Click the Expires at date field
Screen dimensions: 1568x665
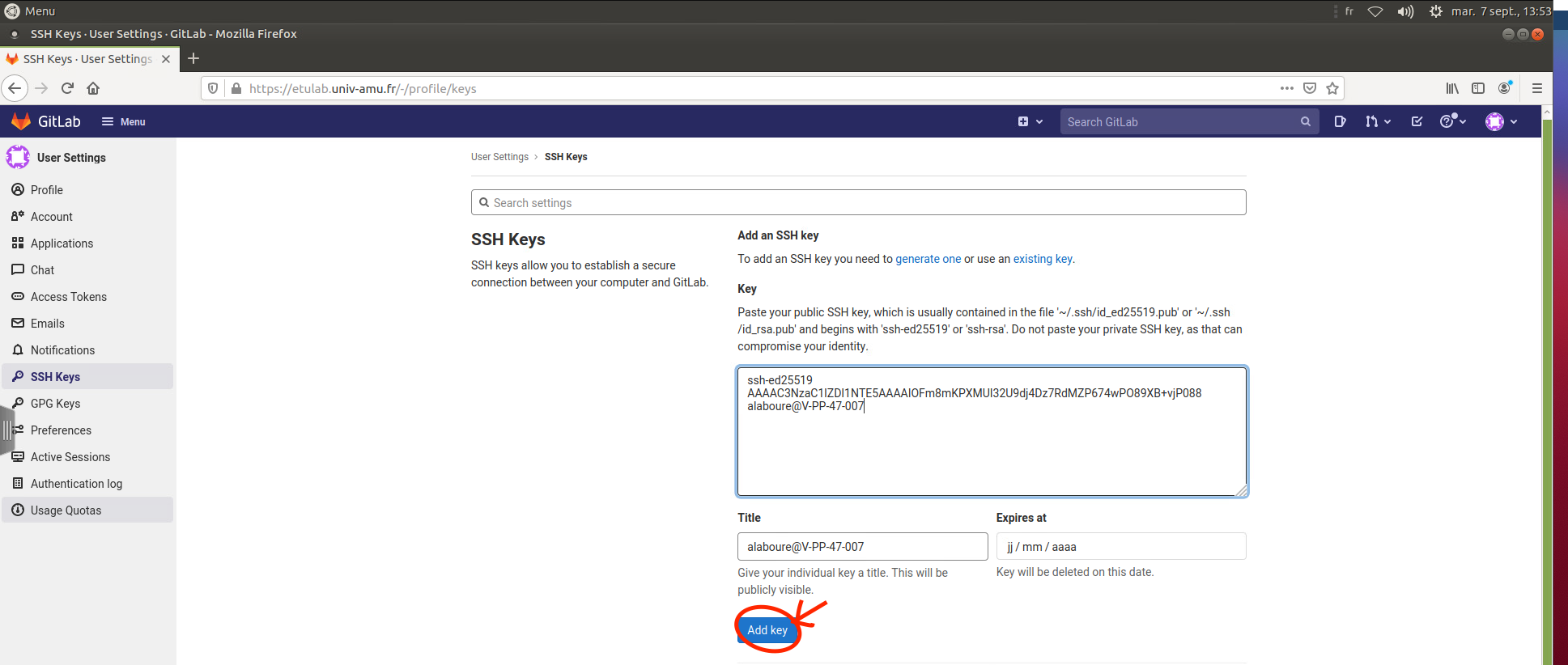pos(1121,546)
